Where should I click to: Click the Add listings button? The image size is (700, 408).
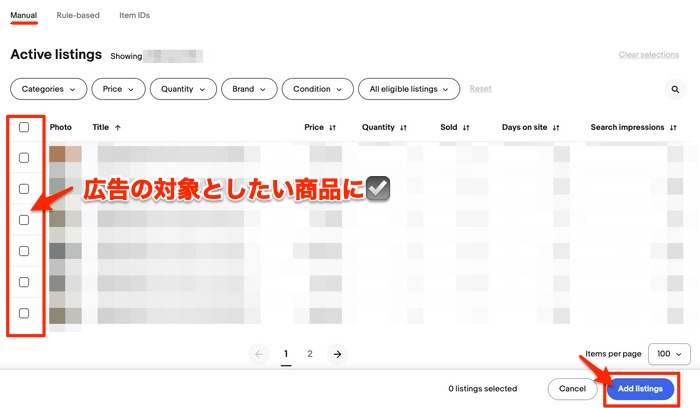coord(640,388)
